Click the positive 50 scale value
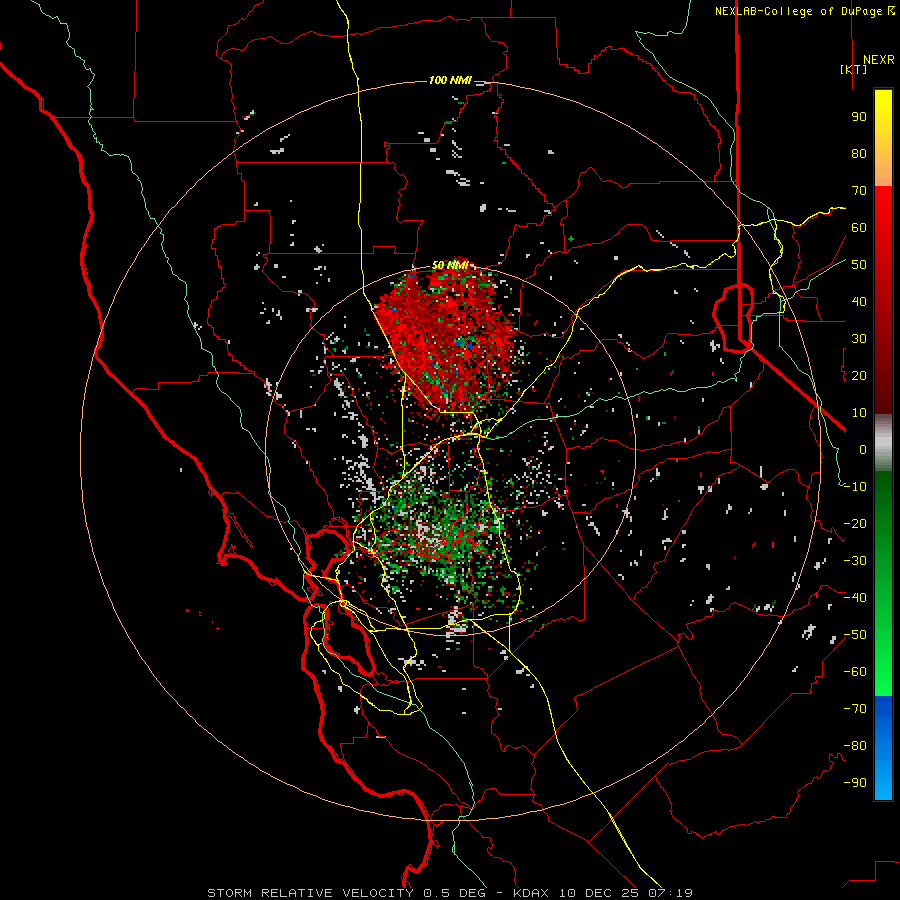 point(859,265)
